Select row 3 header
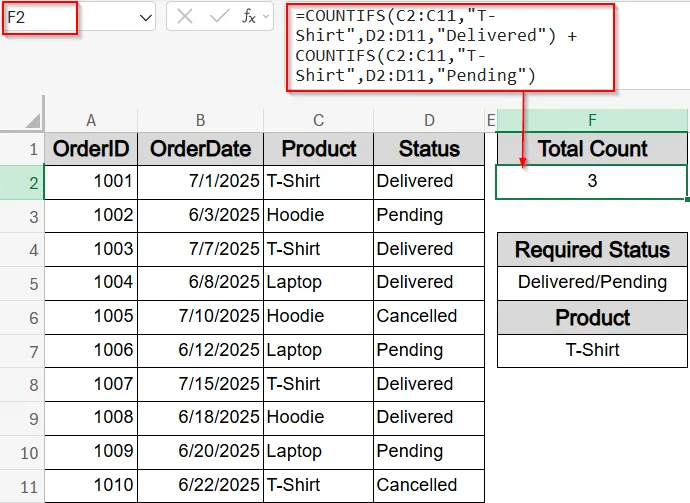 point(22,216)
